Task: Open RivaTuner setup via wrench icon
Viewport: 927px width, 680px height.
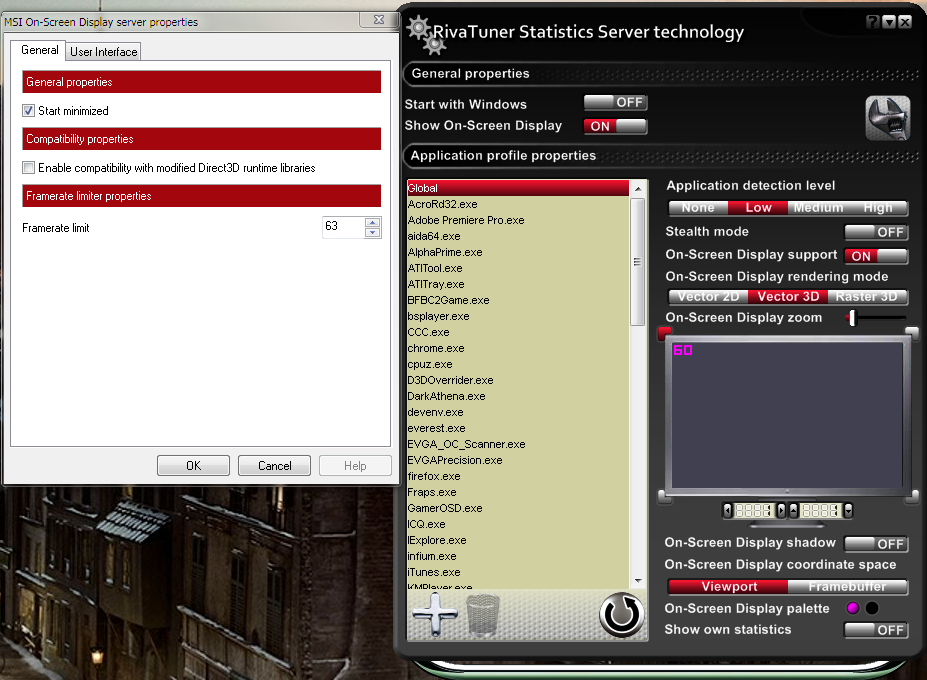Action: click(887, 118)
